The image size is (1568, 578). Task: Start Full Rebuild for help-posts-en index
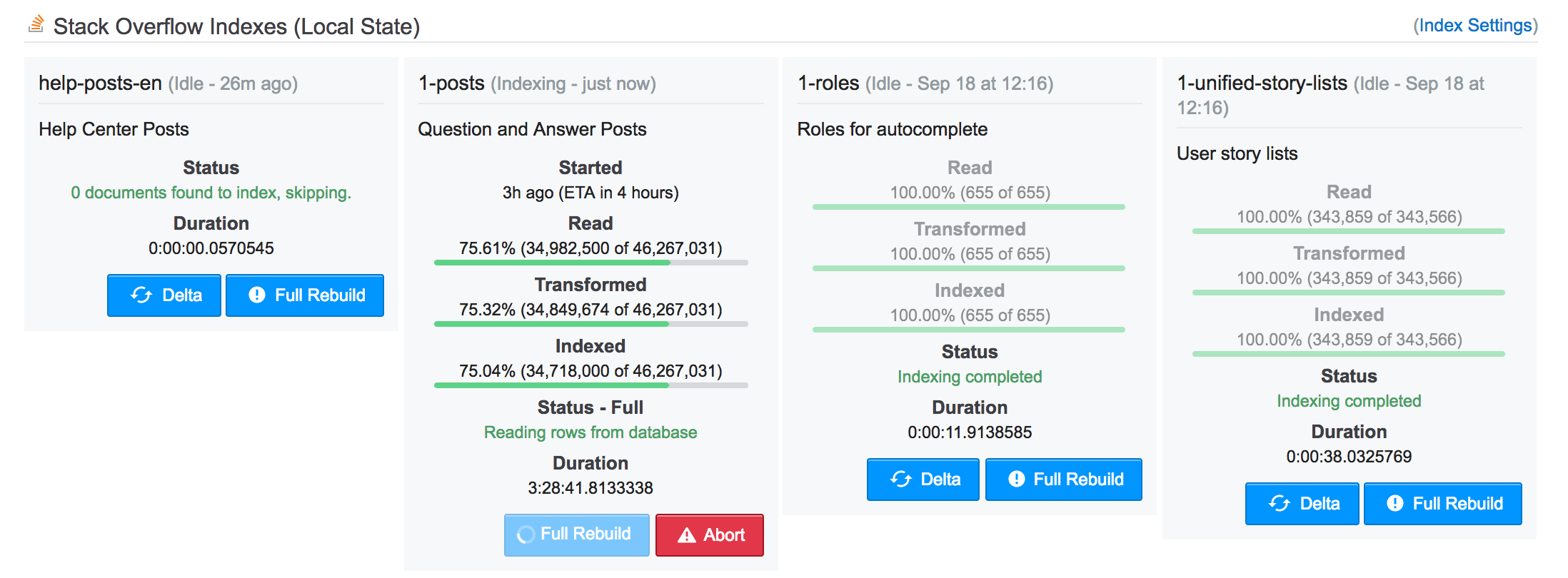point(305,295)
